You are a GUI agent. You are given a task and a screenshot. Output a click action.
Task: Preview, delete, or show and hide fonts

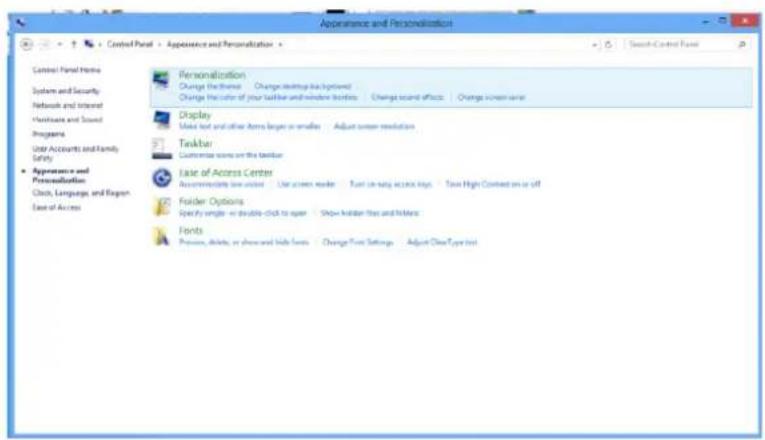coord(244,242)
